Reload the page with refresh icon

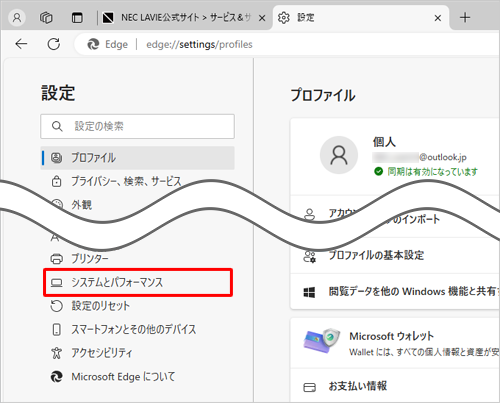[54, 44]
